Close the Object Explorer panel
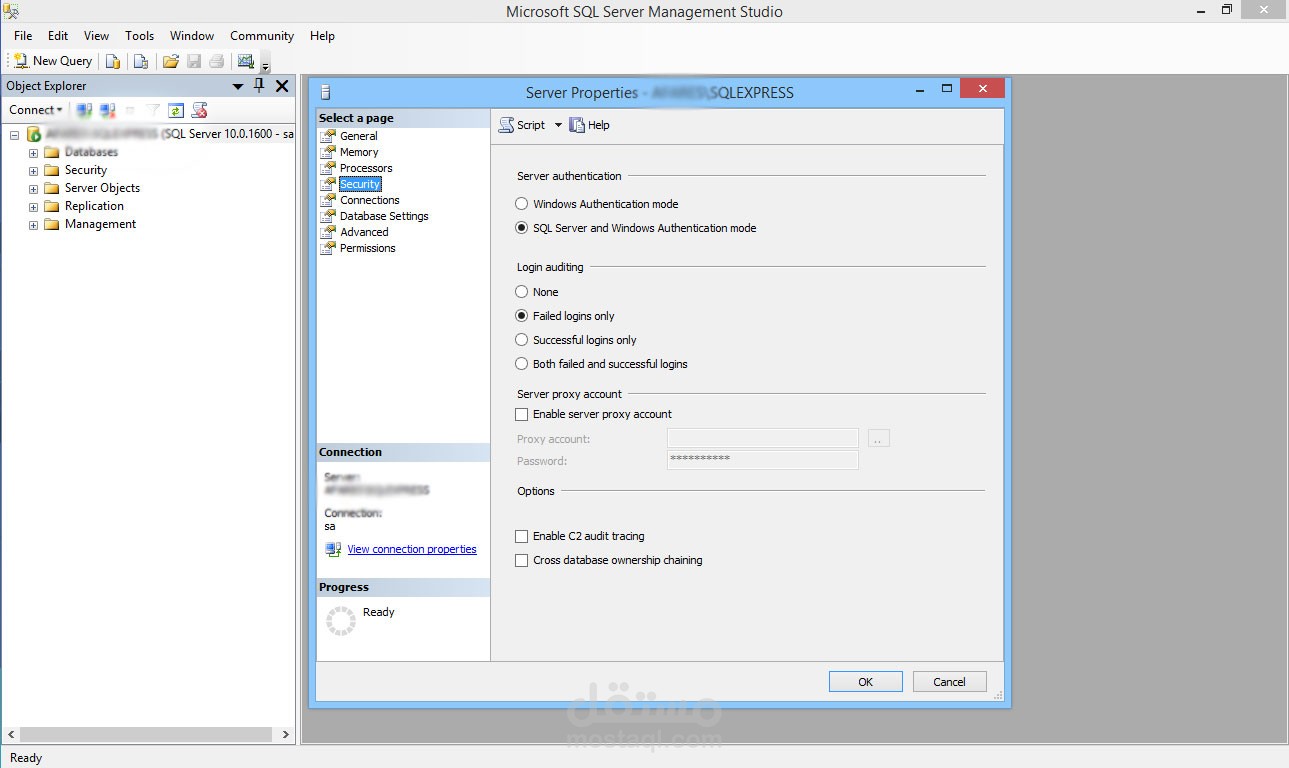1289x768 pixels. tap(282, 86)
